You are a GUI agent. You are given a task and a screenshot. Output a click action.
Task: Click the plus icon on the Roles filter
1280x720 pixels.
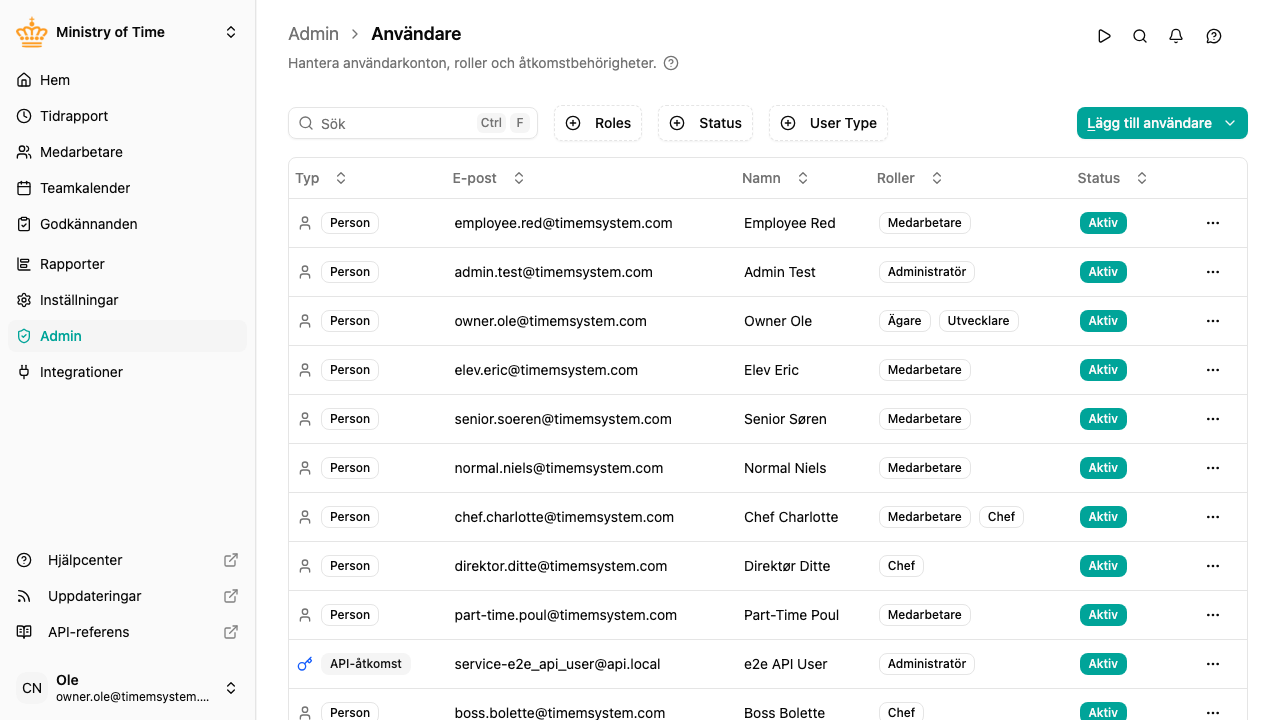(573, 123)
